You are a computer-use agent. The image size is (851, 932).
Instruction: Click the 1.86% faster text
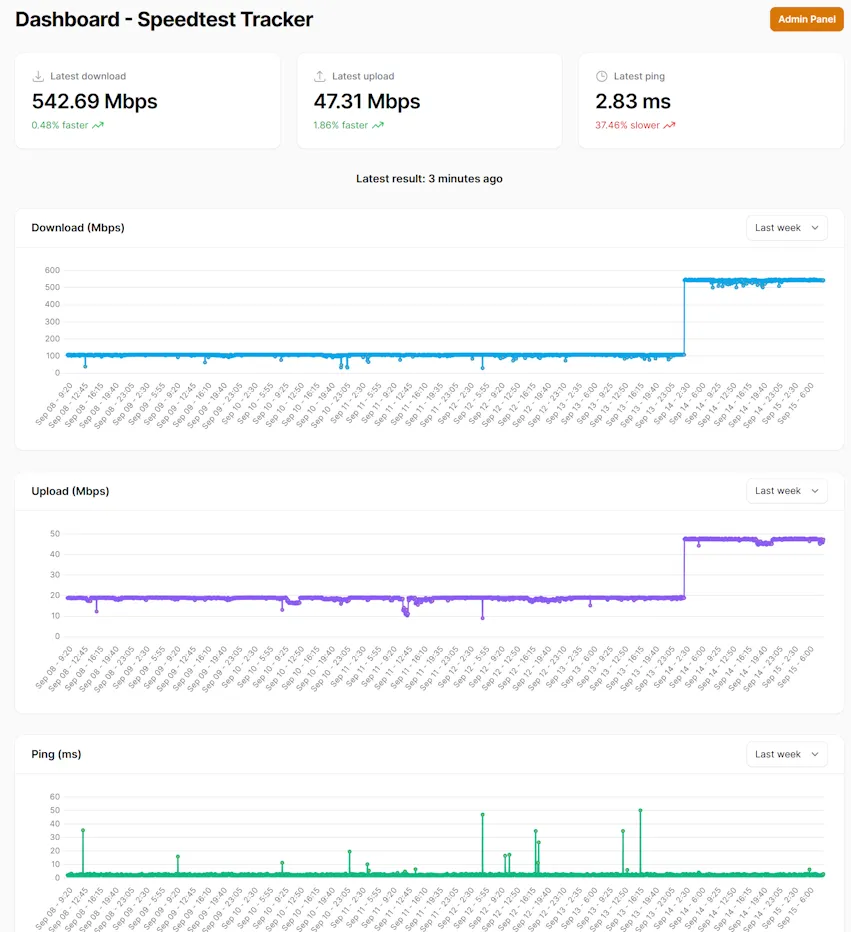[342, 125]
